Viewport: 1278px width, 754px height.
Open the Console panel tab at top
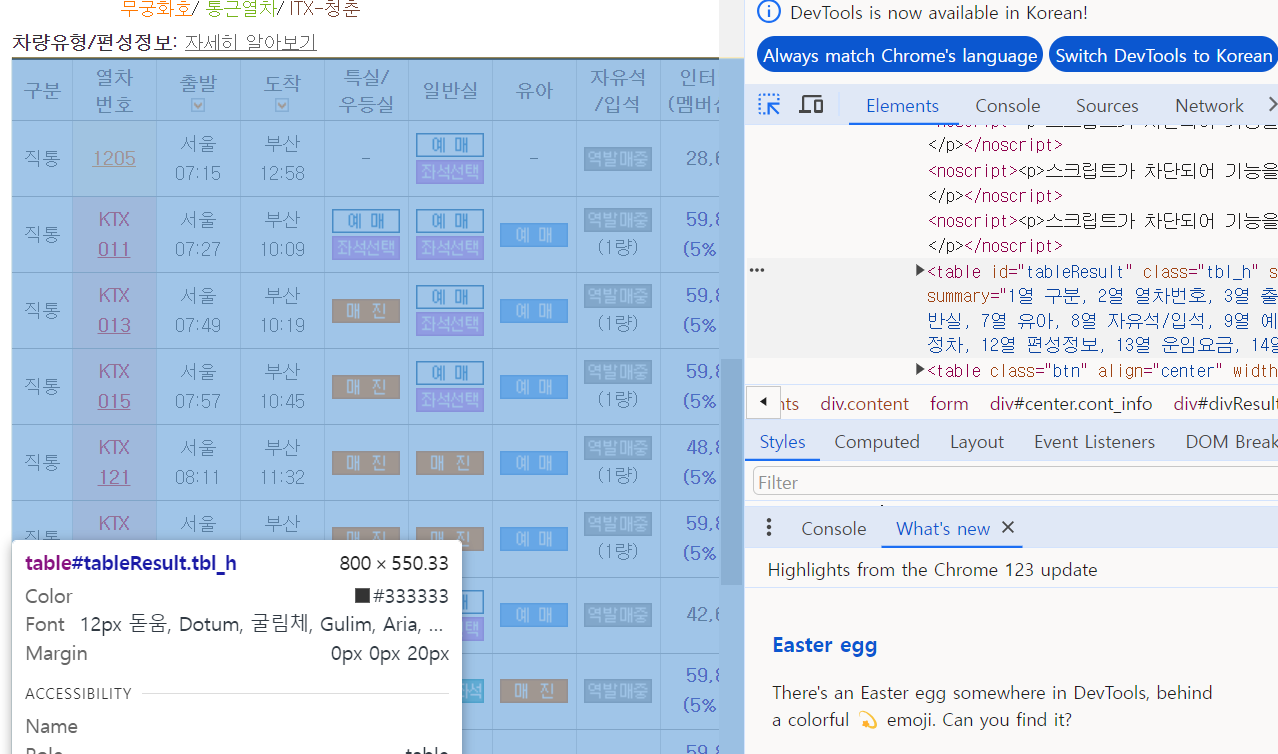(x=1008, y=105)
